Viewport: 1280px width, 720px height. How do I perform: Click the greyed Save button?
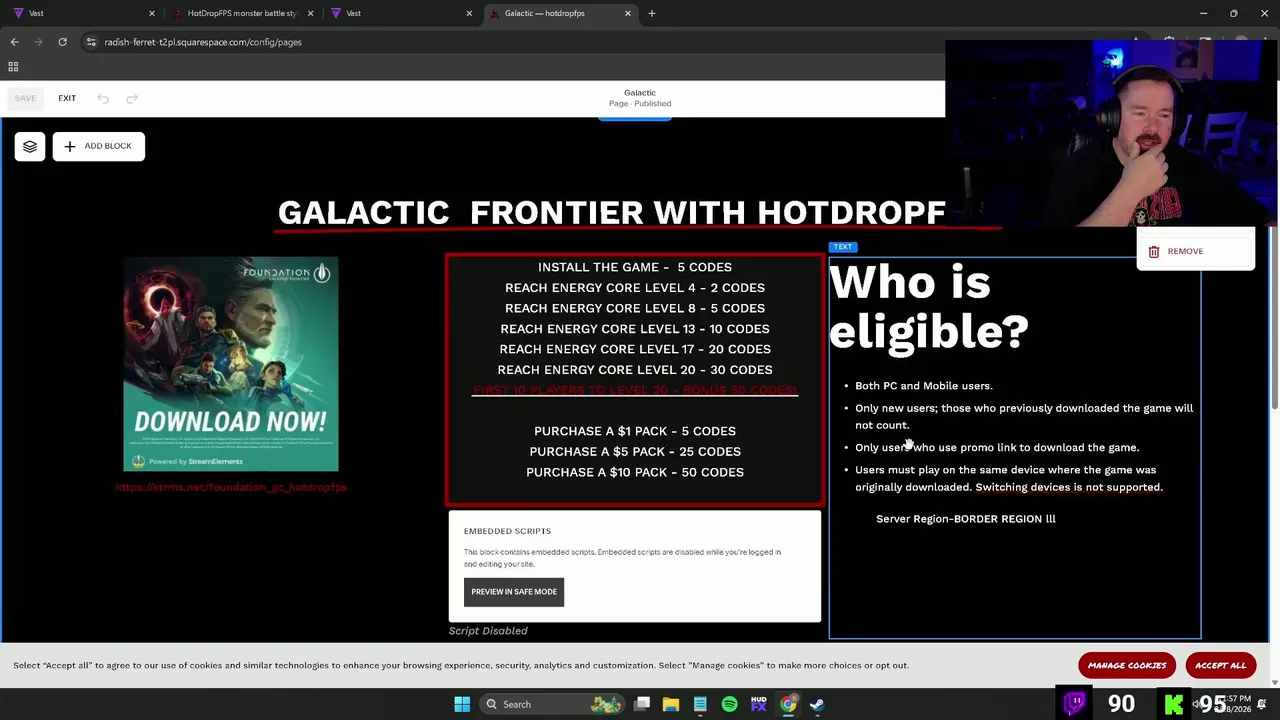pyautogui.click(x=25, y=98)
